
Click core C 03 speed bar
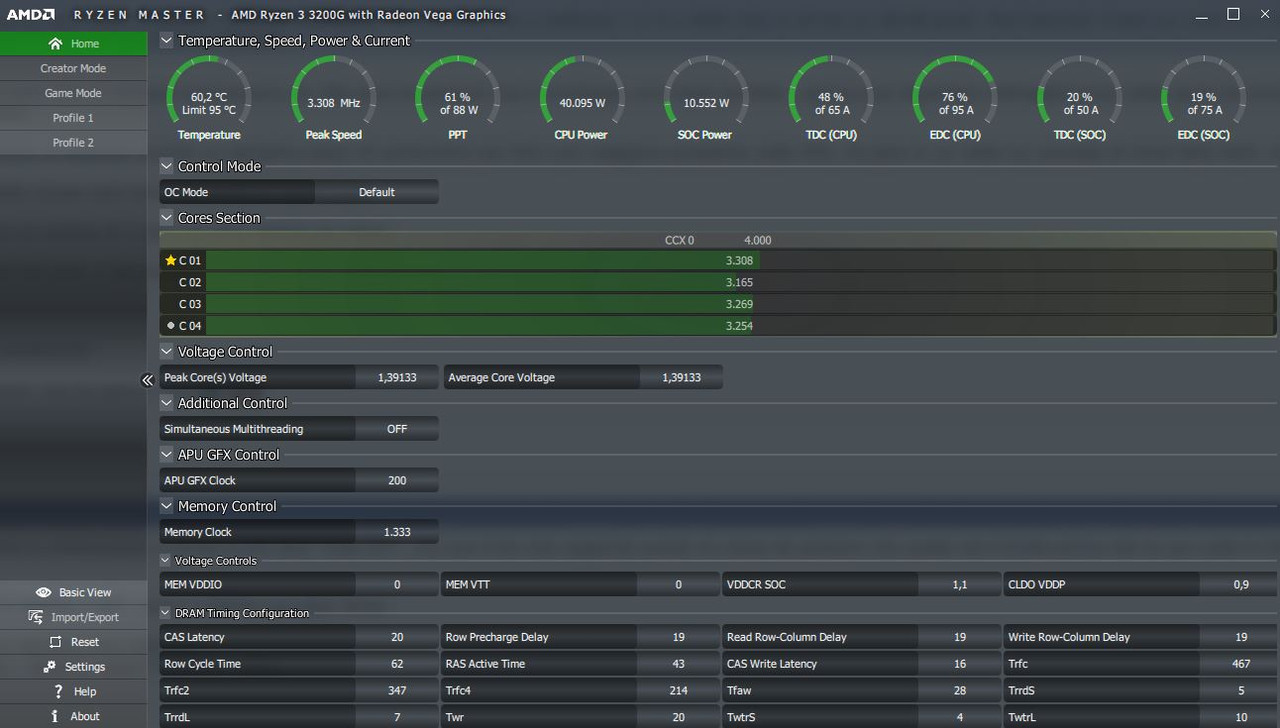click(740, 304)
